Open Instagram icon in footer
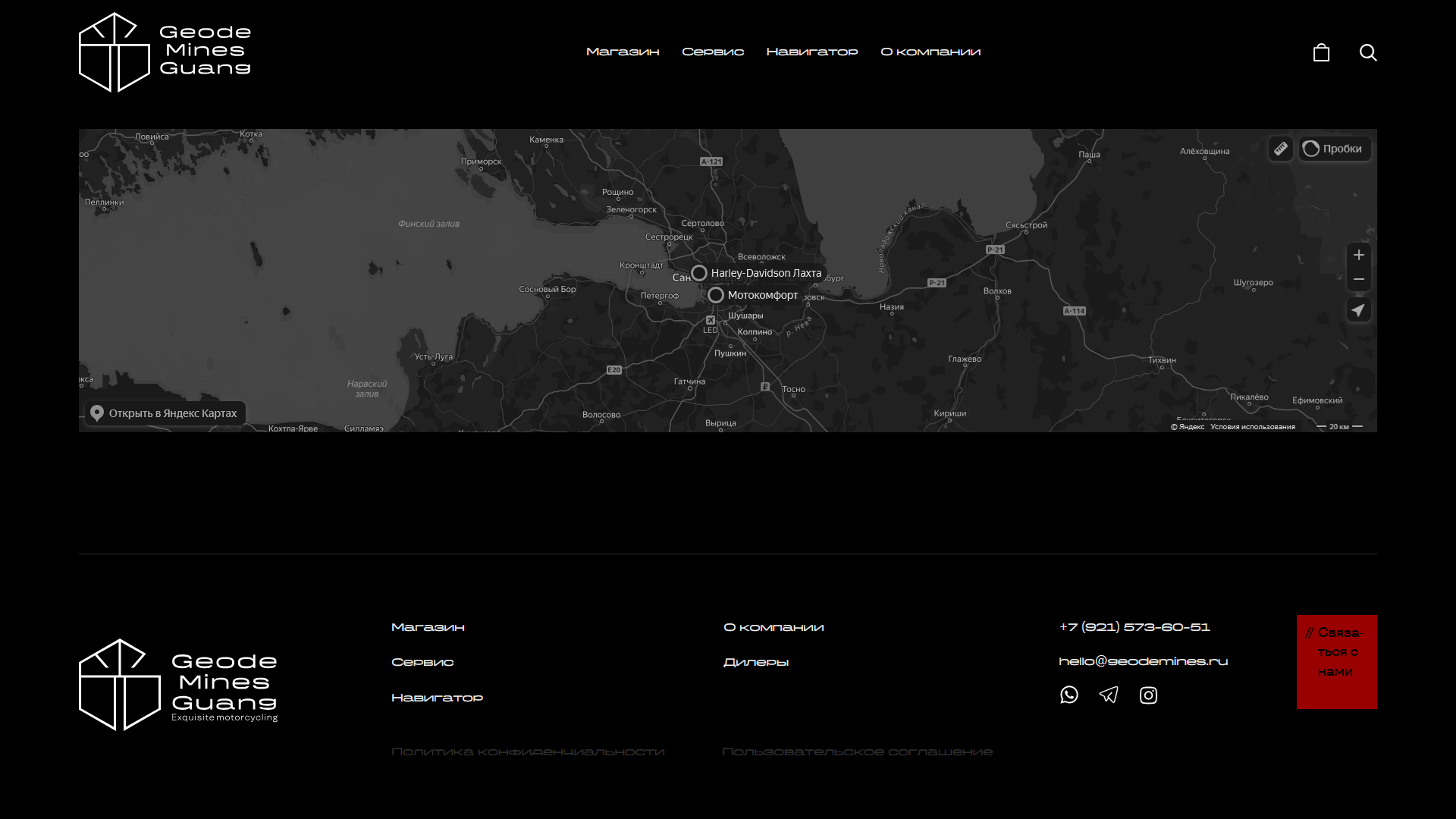 click(x=1148, y=695)
